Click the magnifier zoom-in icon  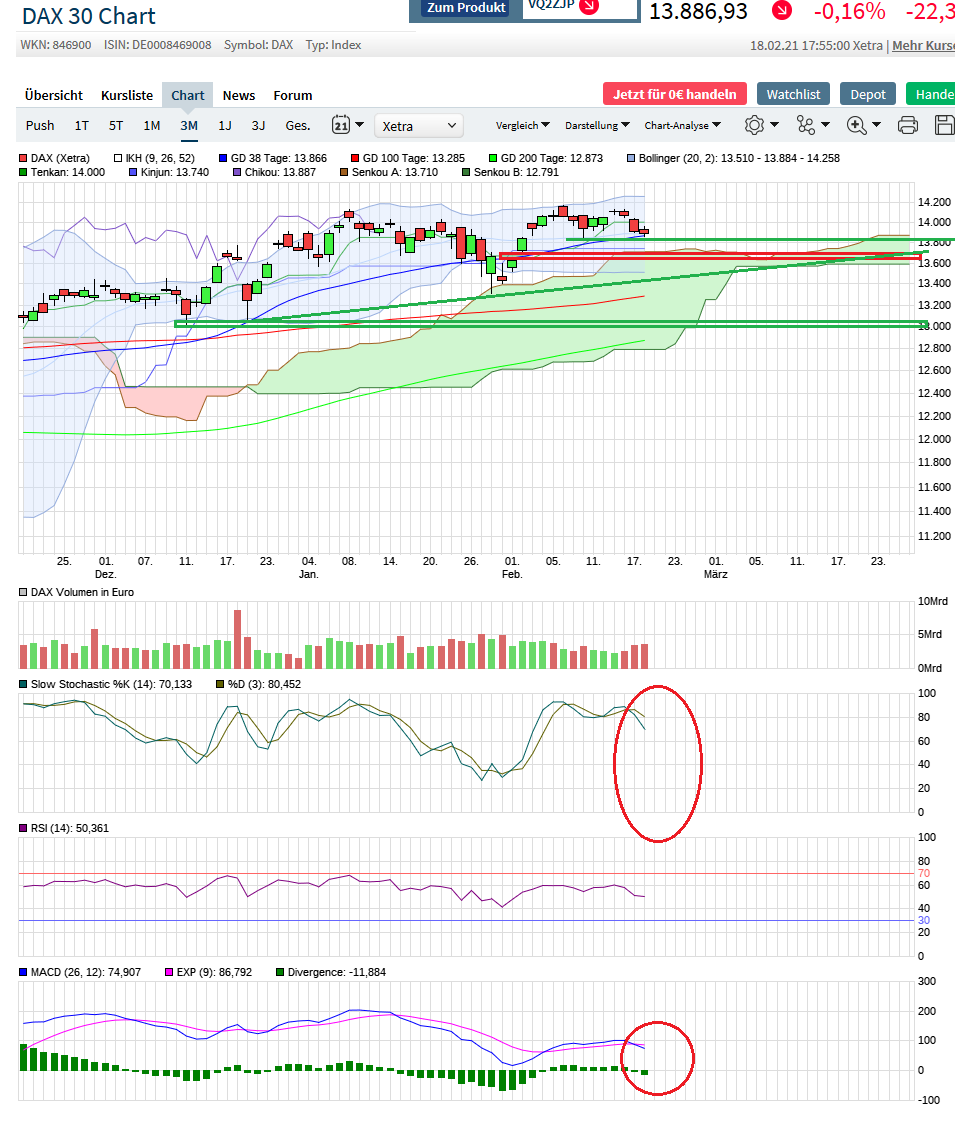click(856, 125)
